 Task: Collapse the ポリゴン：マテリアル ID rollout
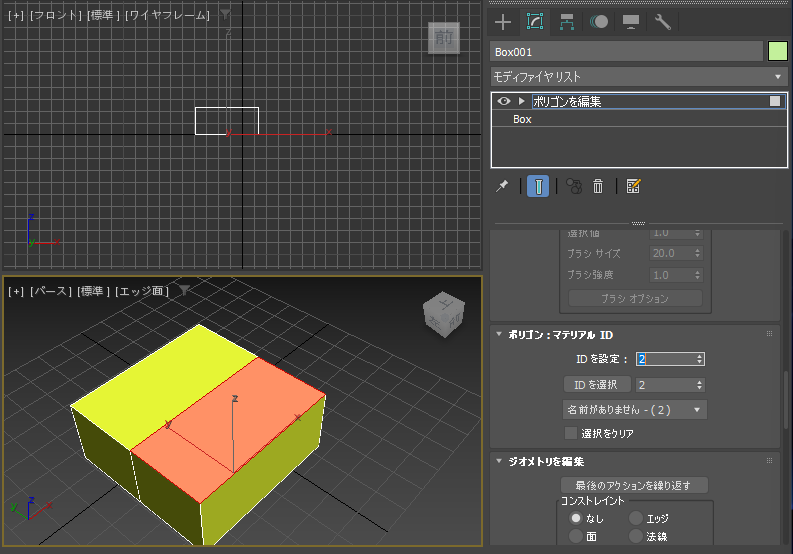coord(499,334)
